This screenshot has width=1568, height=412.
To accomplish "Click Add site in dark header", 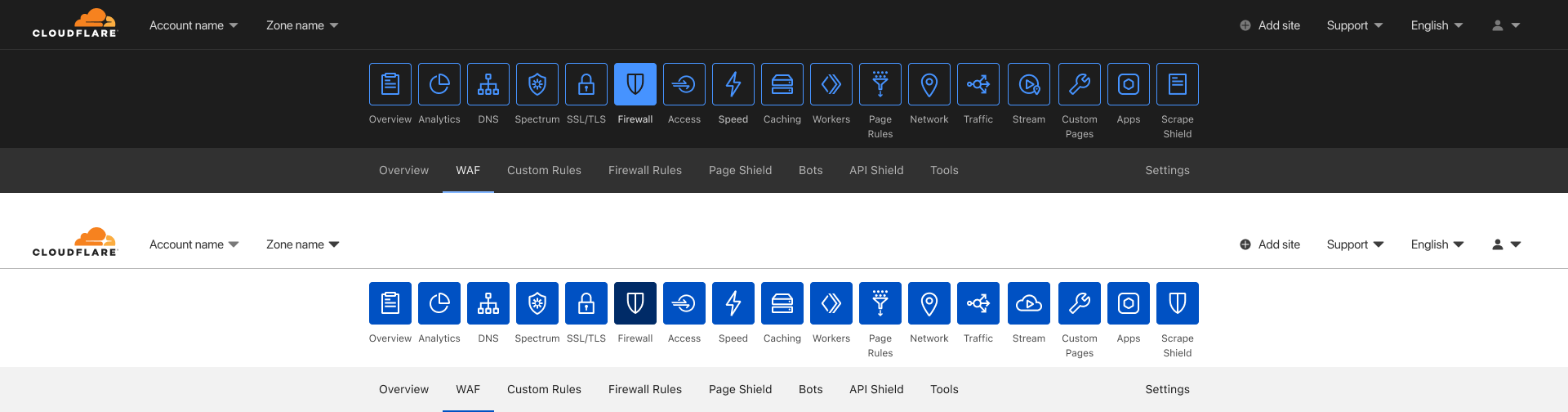I will 1270,25.
